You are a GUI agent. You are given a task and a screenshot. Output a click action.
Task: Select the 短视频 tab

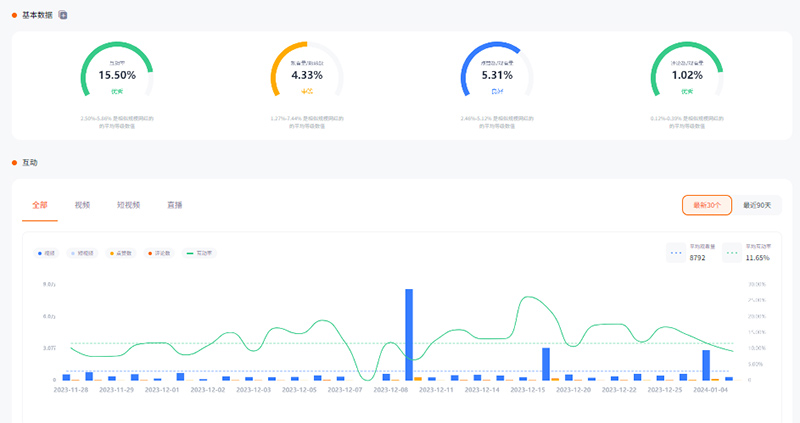point(128,205)
